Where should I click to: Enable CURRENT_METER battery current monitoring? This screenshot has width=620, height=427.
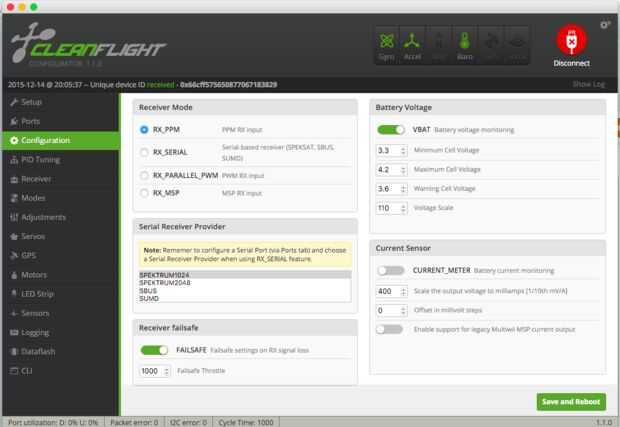click(391, 270)
